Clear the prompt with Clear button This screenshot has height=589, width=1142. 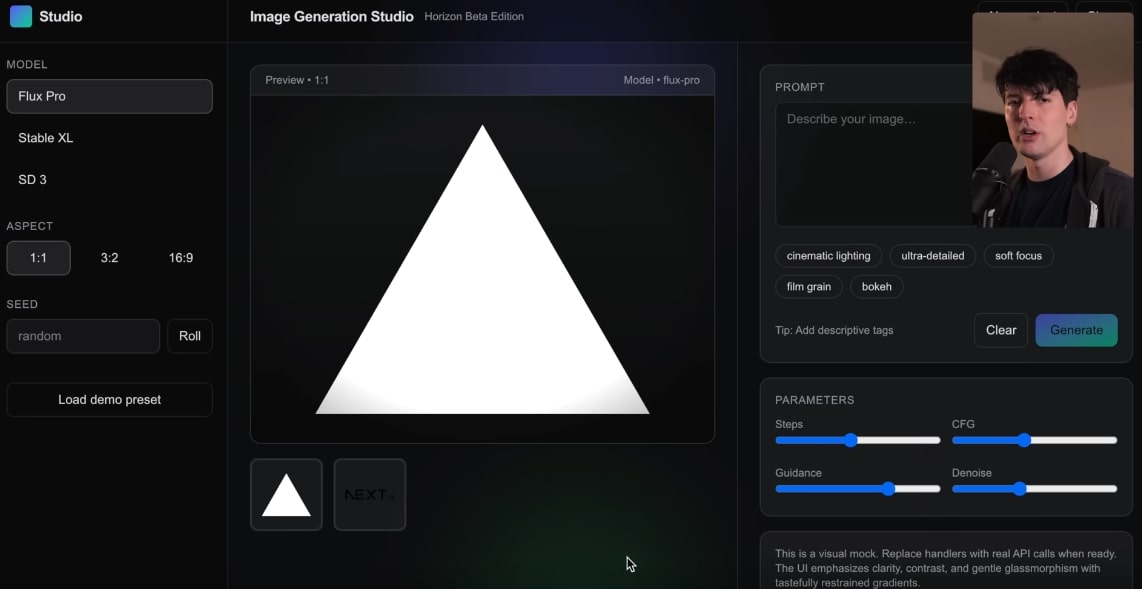pyautogui.click(x=1000, y=330)
